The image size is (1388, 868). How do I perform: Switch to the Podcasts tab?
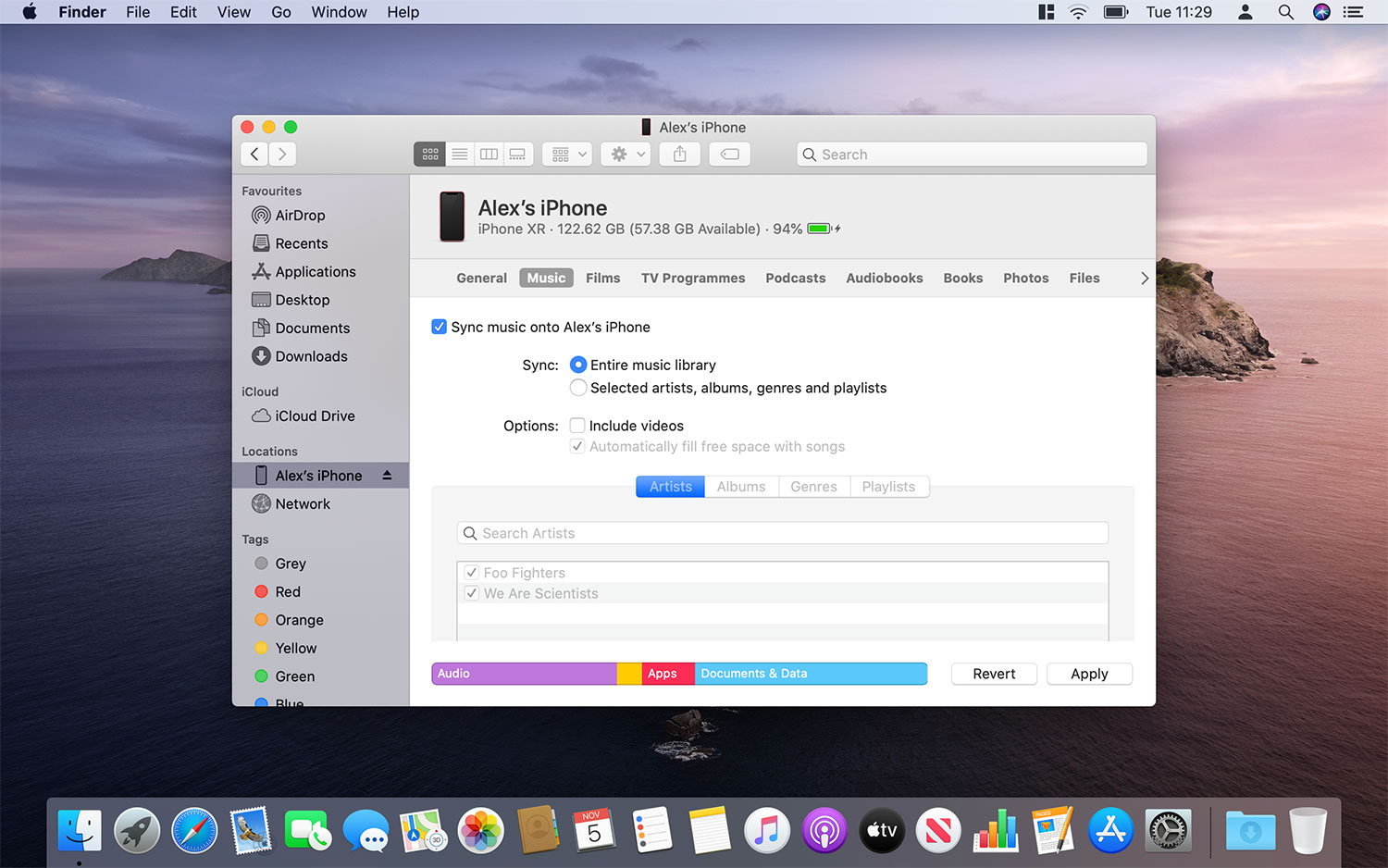795,278
